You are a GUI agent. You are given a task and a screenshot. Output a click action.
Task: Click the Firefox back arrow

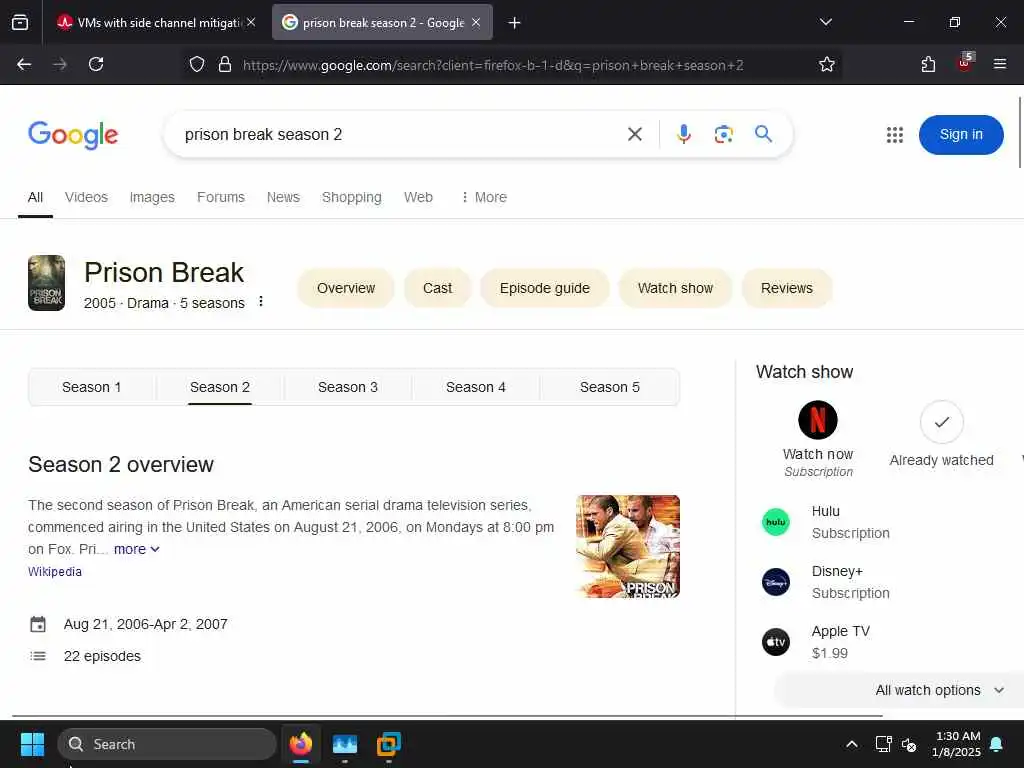[24, 64]
